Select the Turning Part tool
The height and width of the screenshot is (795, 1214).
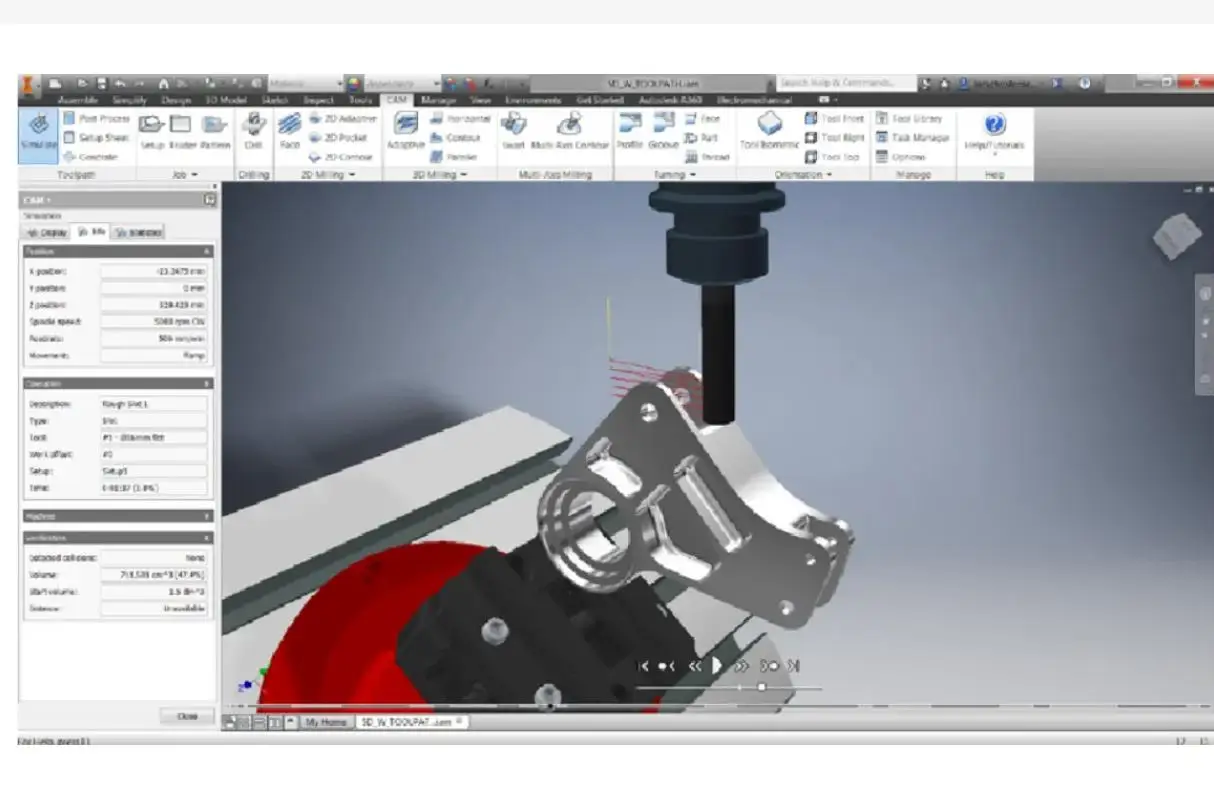point(701,138)
